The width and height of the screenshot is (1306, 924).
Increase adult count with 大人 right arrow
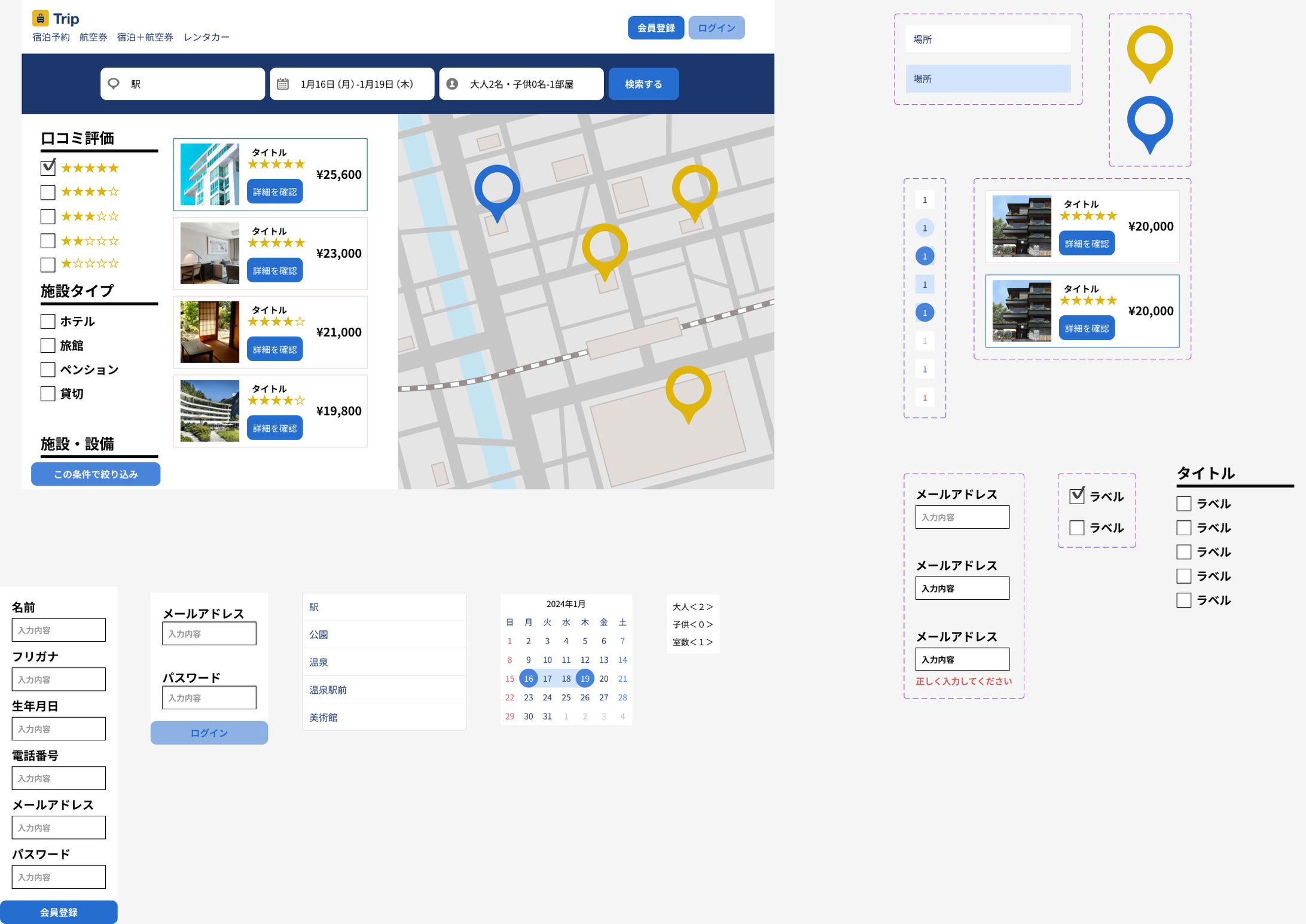click(x=709, y=607)
